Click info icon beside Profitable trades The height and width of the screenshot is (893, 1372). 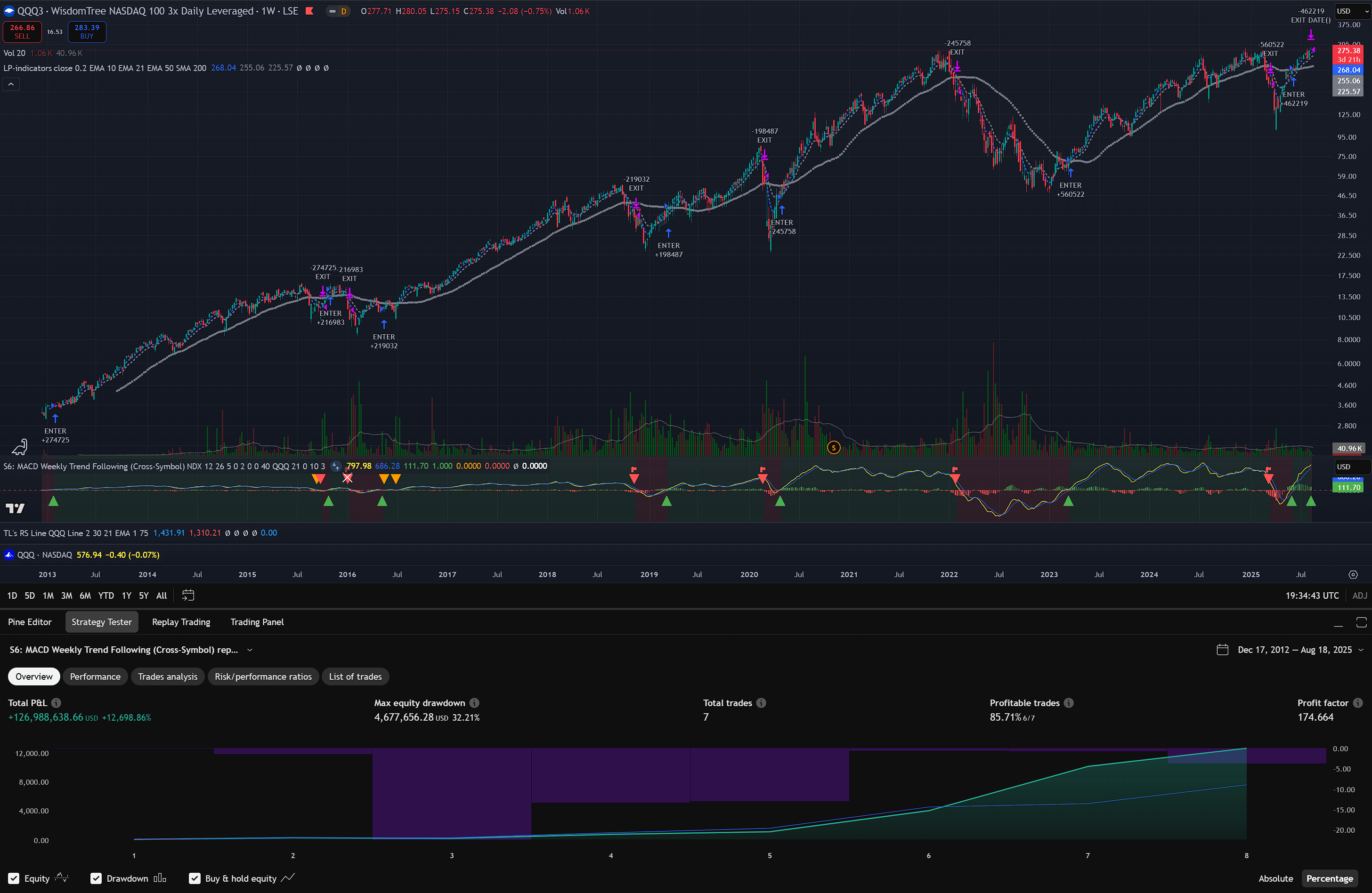1068,702
